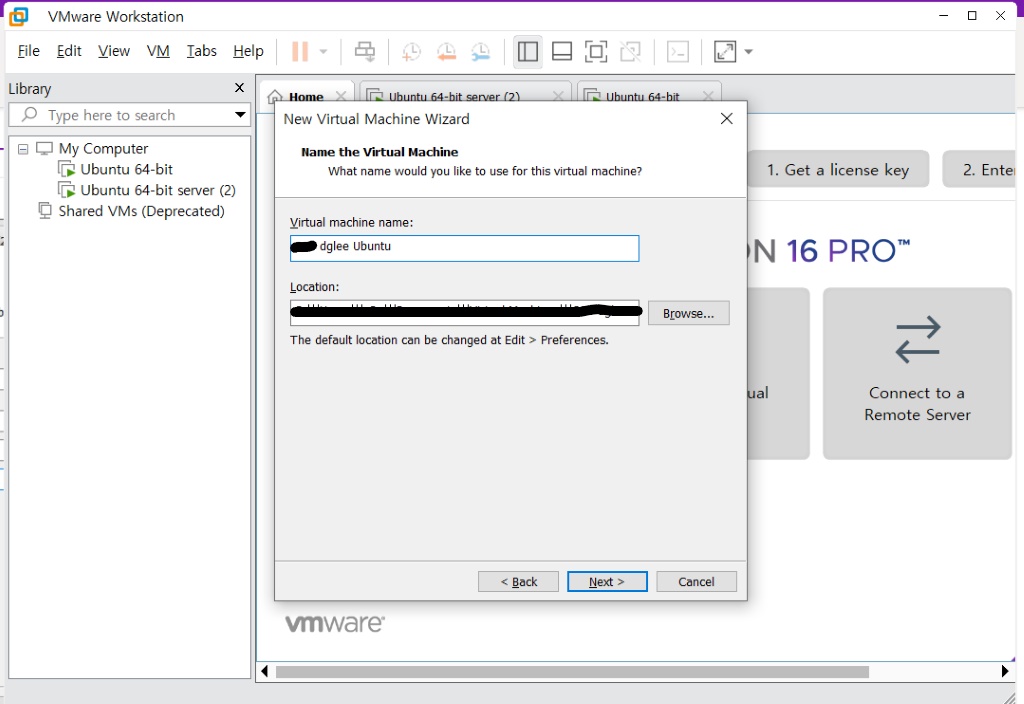
Task: Open the Snapshot Manager toolbar icon
Action: tap(481, 52)
